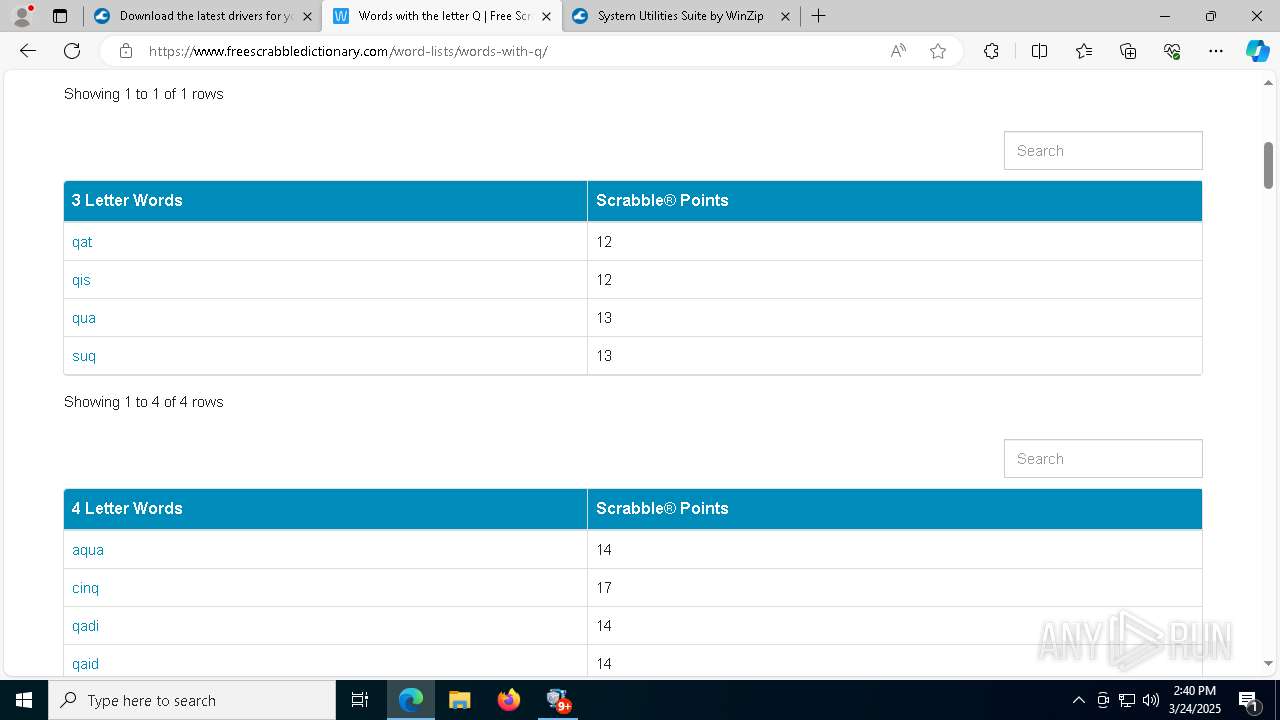Open Microsoft Edge from the taskbar
1280x720 pixels.
[411, 700]
